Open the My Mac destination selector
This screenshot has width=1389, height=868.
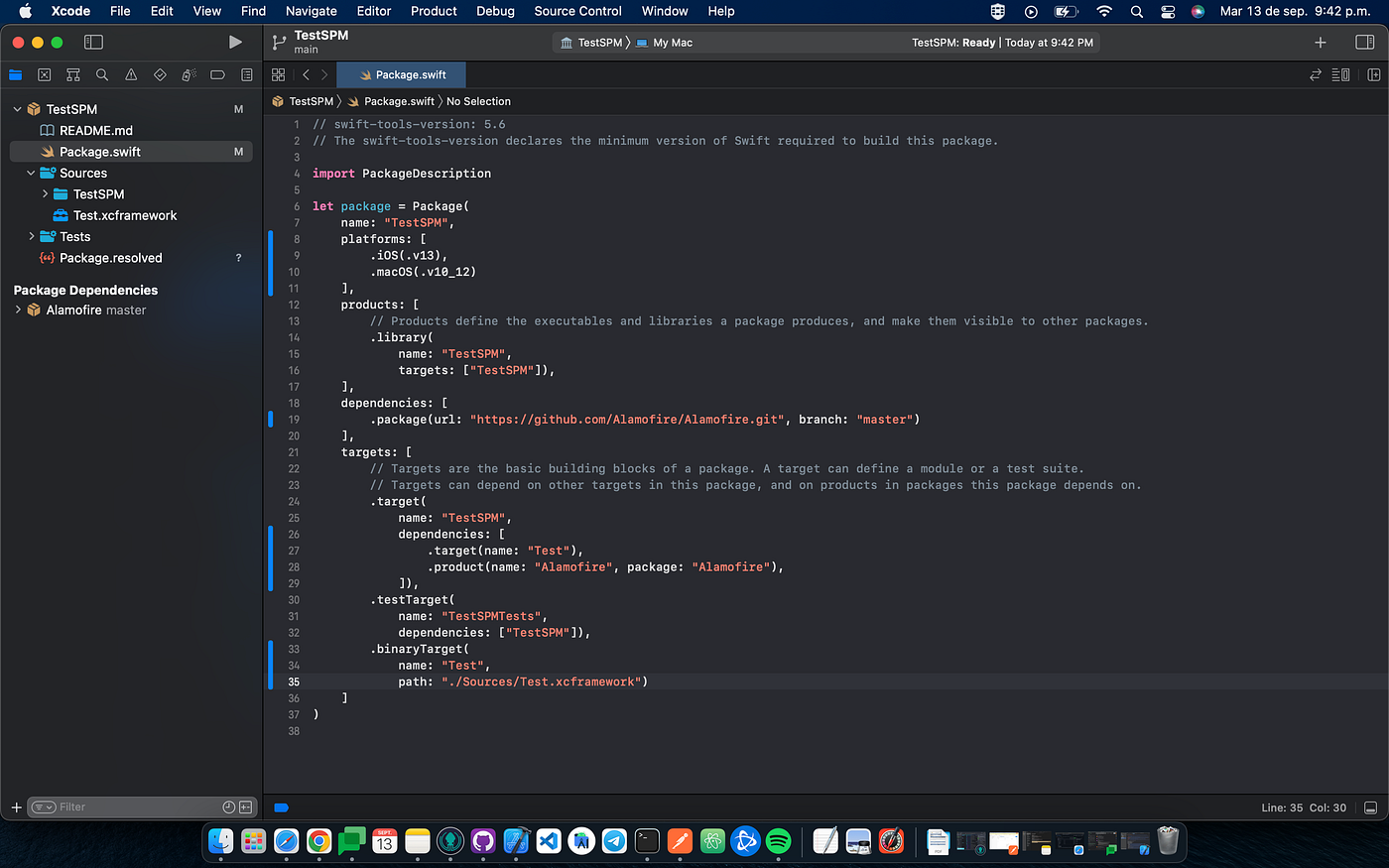point(664,43)
